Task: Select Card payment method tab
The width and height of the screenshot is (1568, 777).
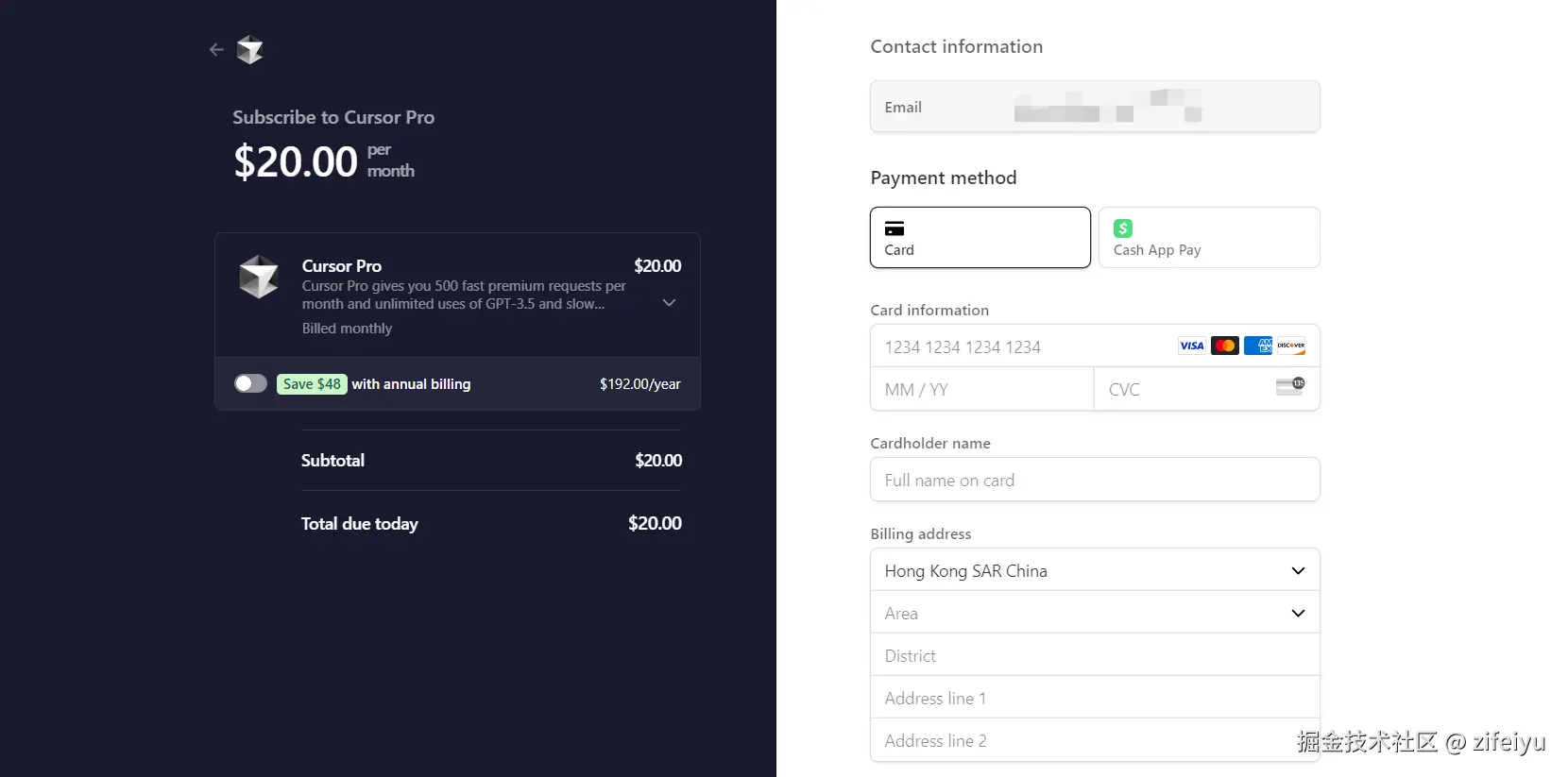Action: [x=980, y=238]
